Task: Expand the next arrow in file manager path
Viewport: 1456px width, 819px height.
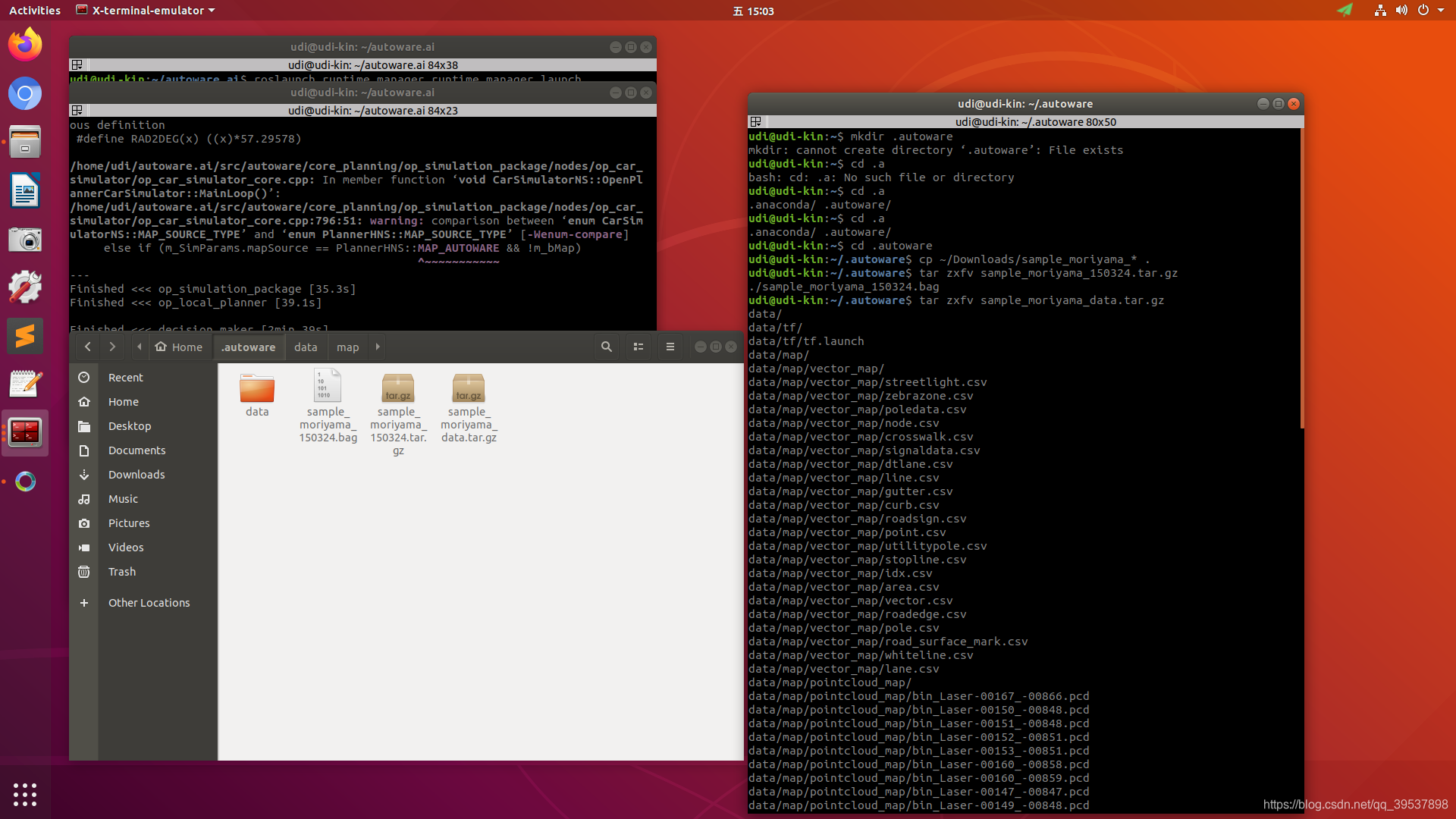Action: pos(378,347)
